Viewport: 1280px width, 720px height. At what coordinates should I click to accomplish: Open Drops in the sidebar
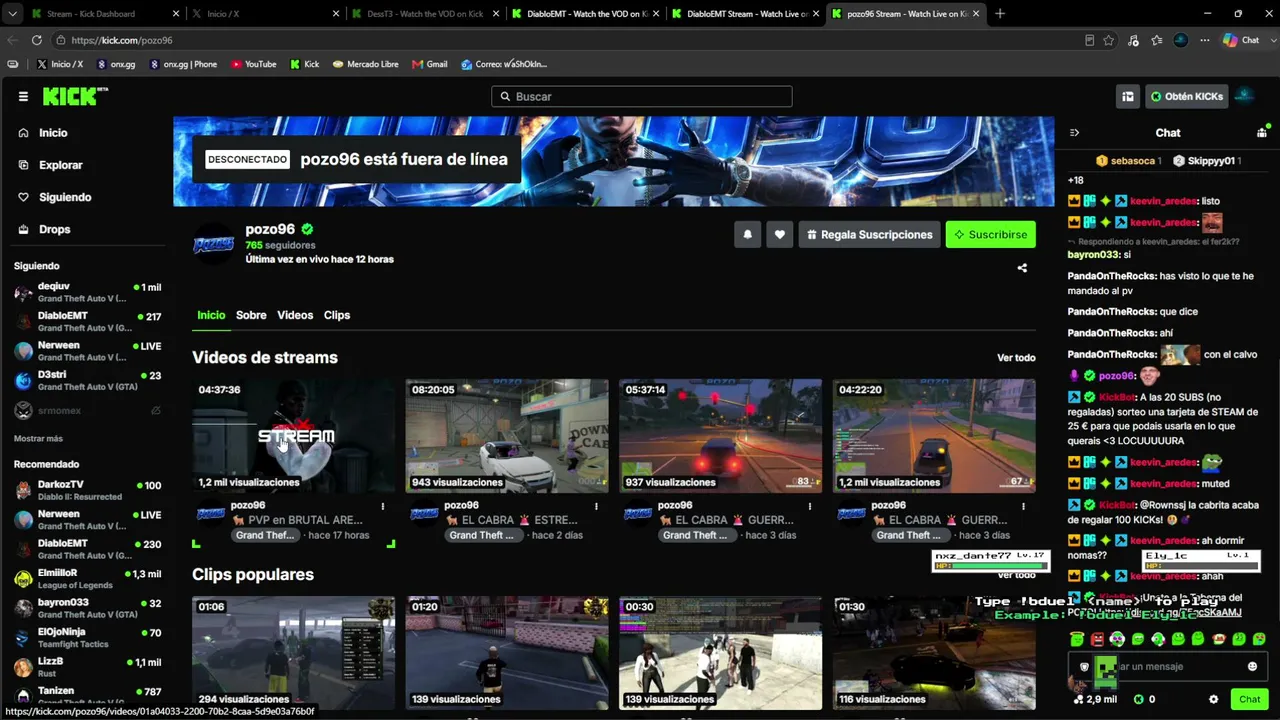click(x=44, y=229)
